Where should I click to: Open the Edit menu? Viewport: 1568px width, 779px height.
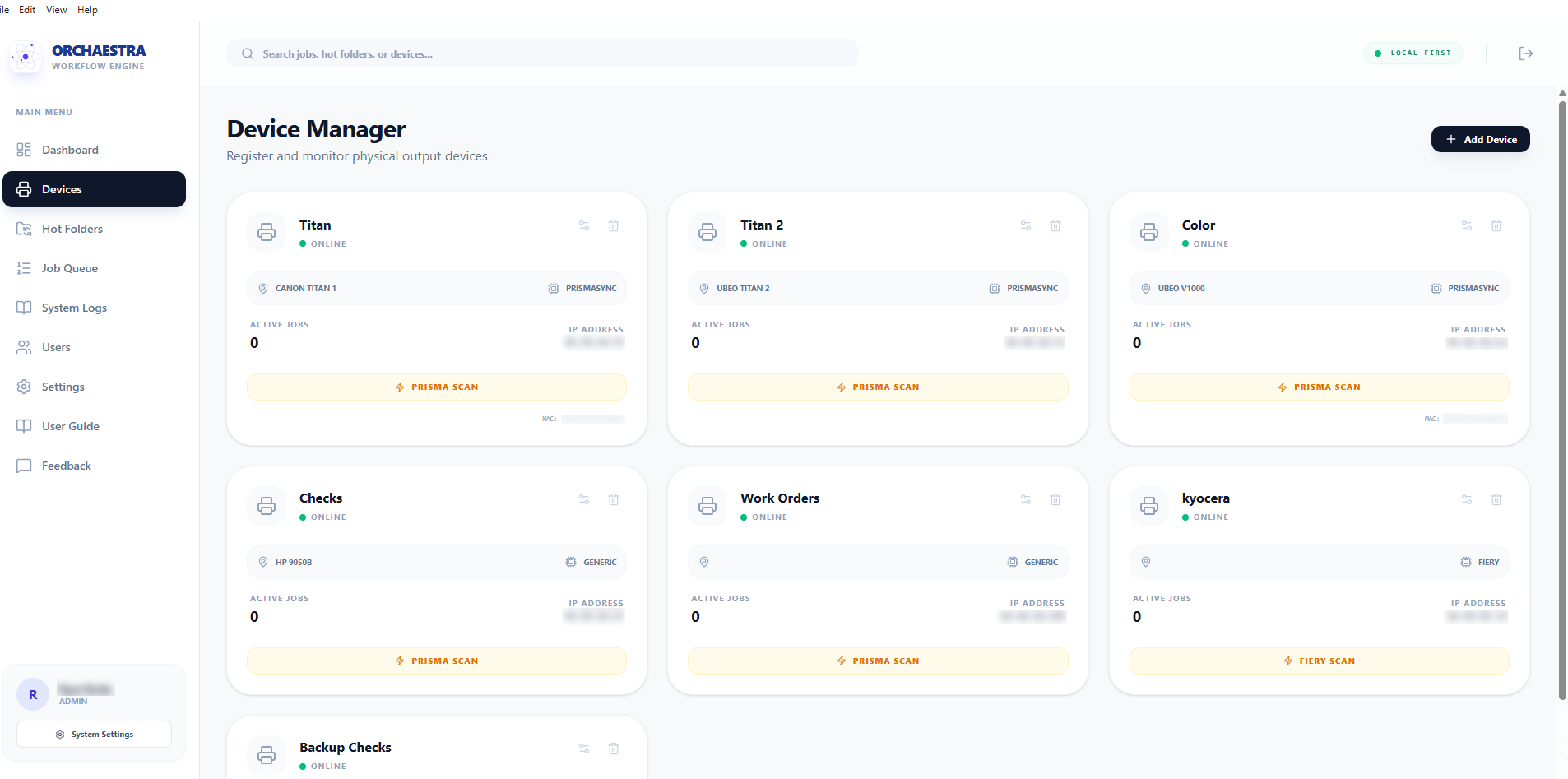point(27,10)
